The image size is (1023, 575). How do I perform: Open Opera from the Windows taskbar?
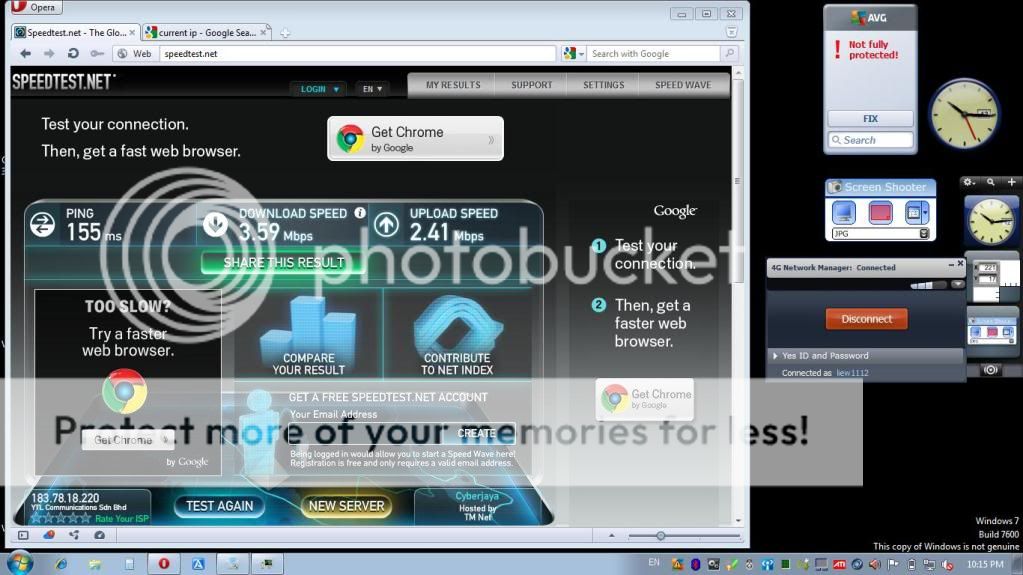tap(163, 563)
